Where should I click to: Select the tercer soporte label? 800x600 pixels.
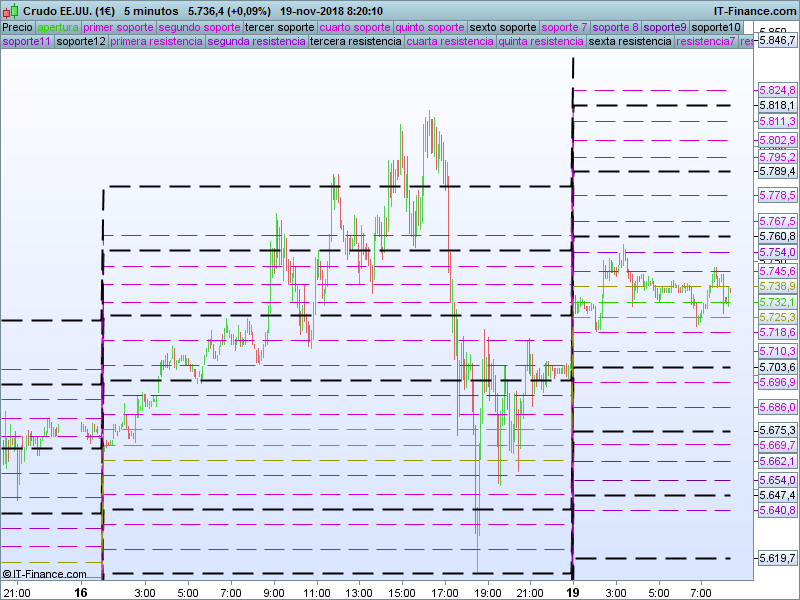280,27
